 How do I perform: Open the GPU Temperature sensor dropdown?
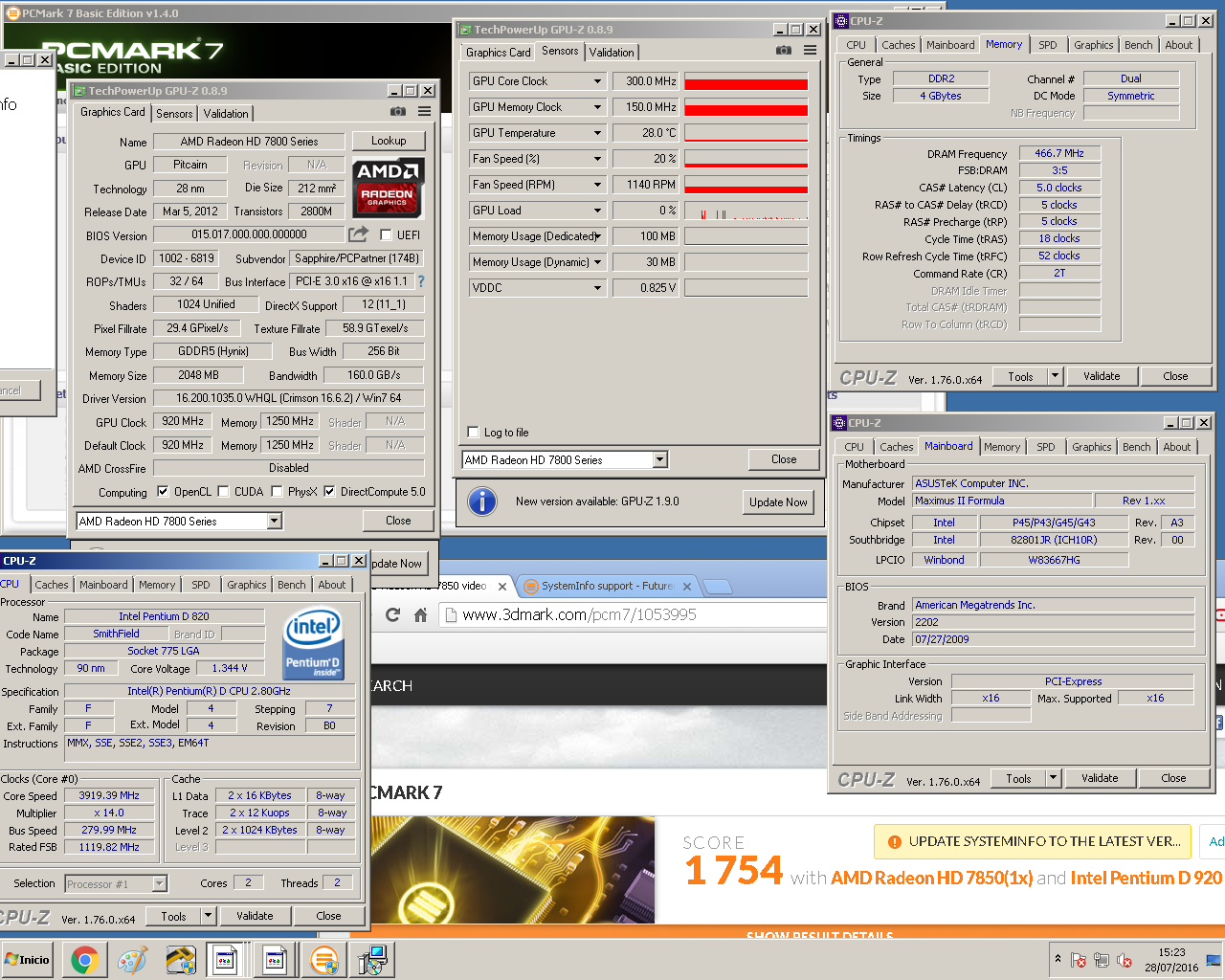coord(598,133)
